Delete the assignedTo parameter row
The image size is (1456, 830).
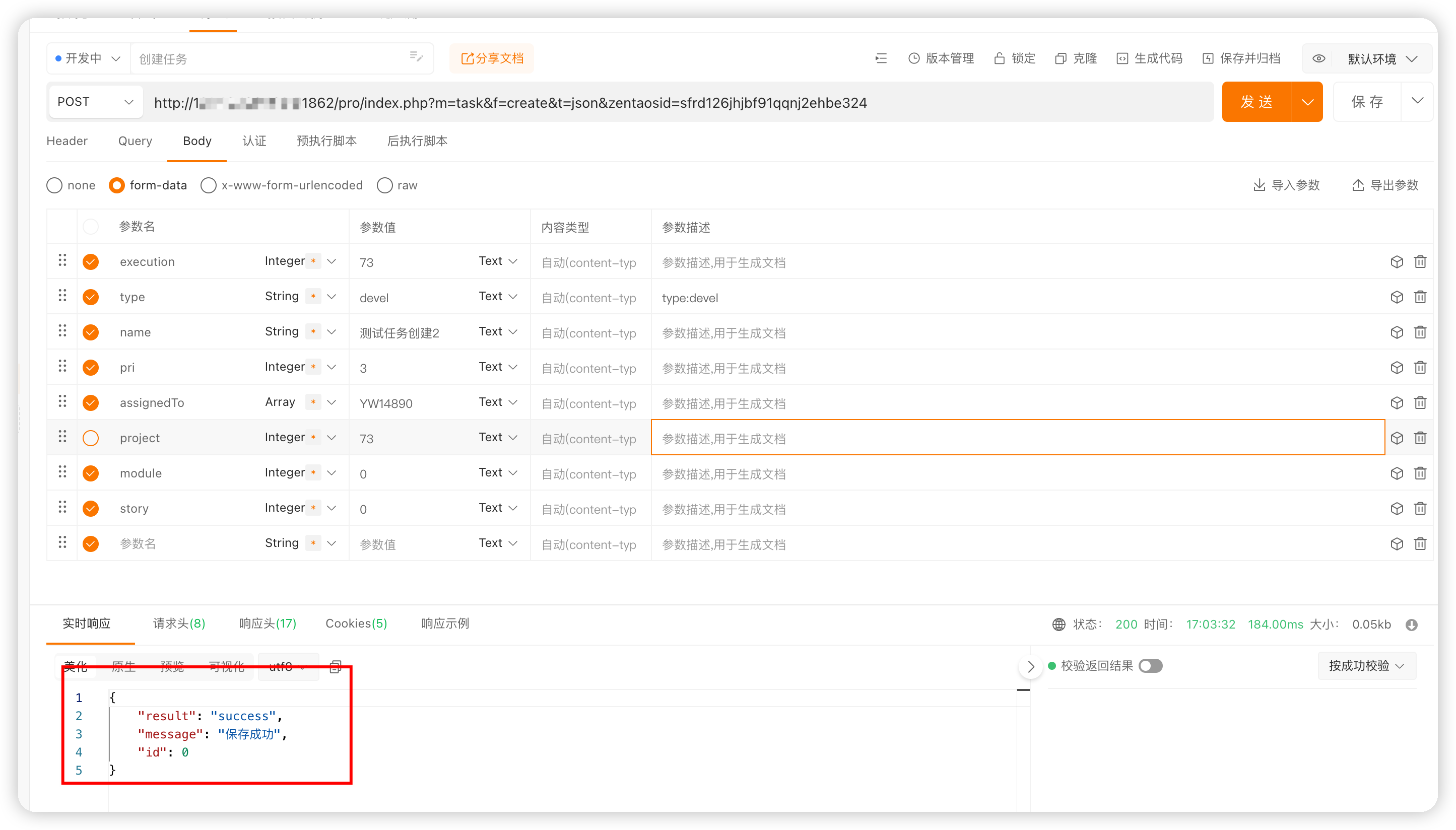point(1420,403)
